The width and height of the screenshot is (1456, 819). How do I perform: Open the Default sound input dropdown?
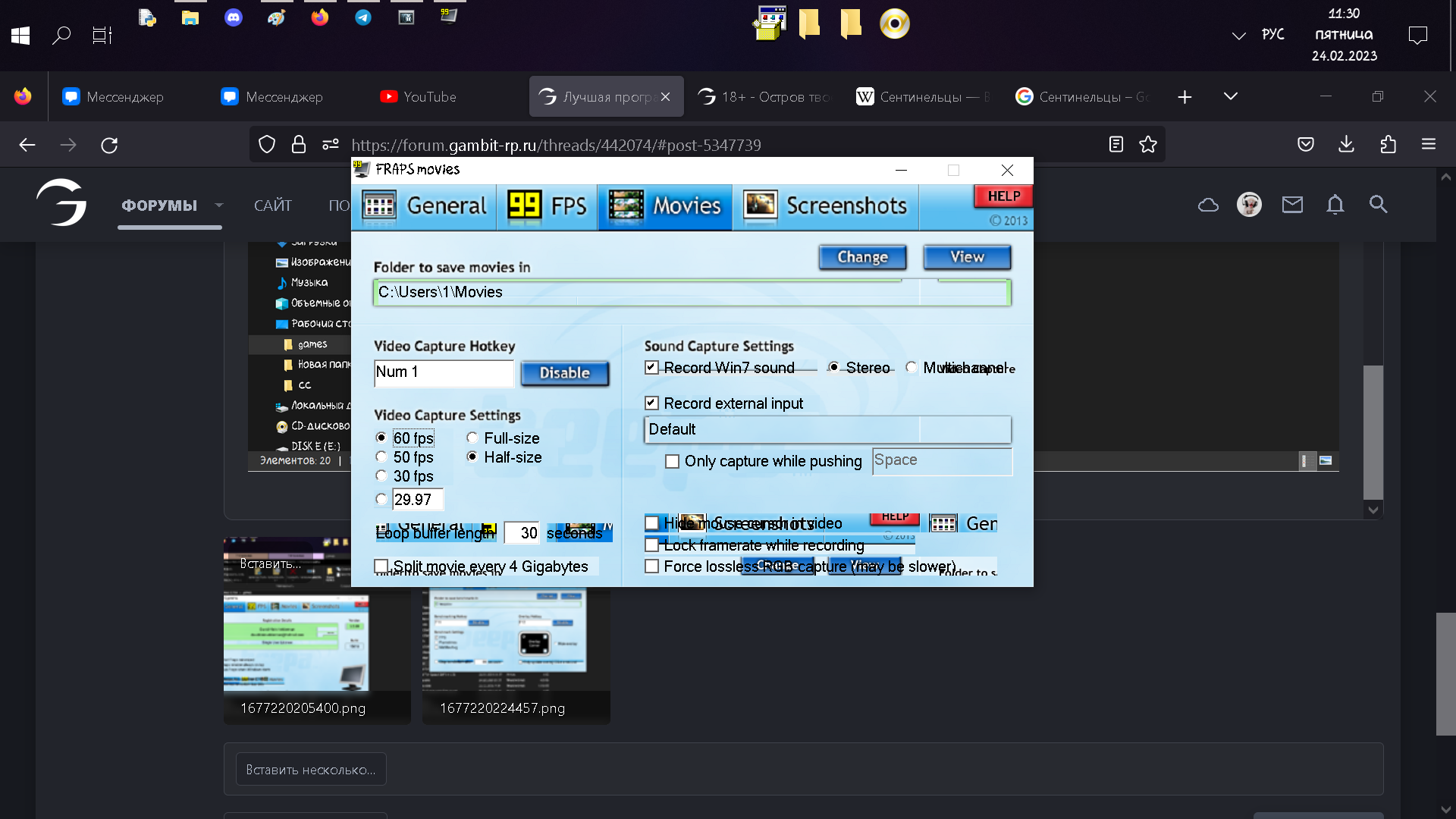click(827, 430)
